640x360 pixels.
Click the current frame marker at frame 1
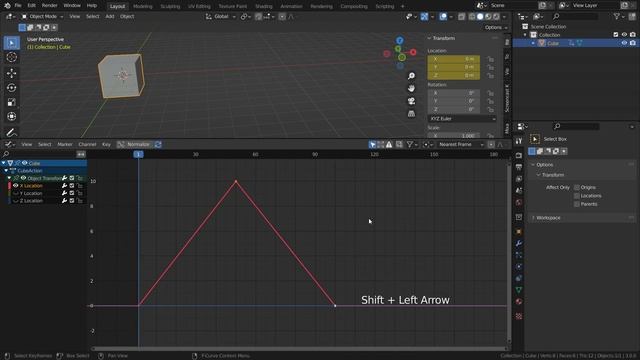click(x=138, y=154)
